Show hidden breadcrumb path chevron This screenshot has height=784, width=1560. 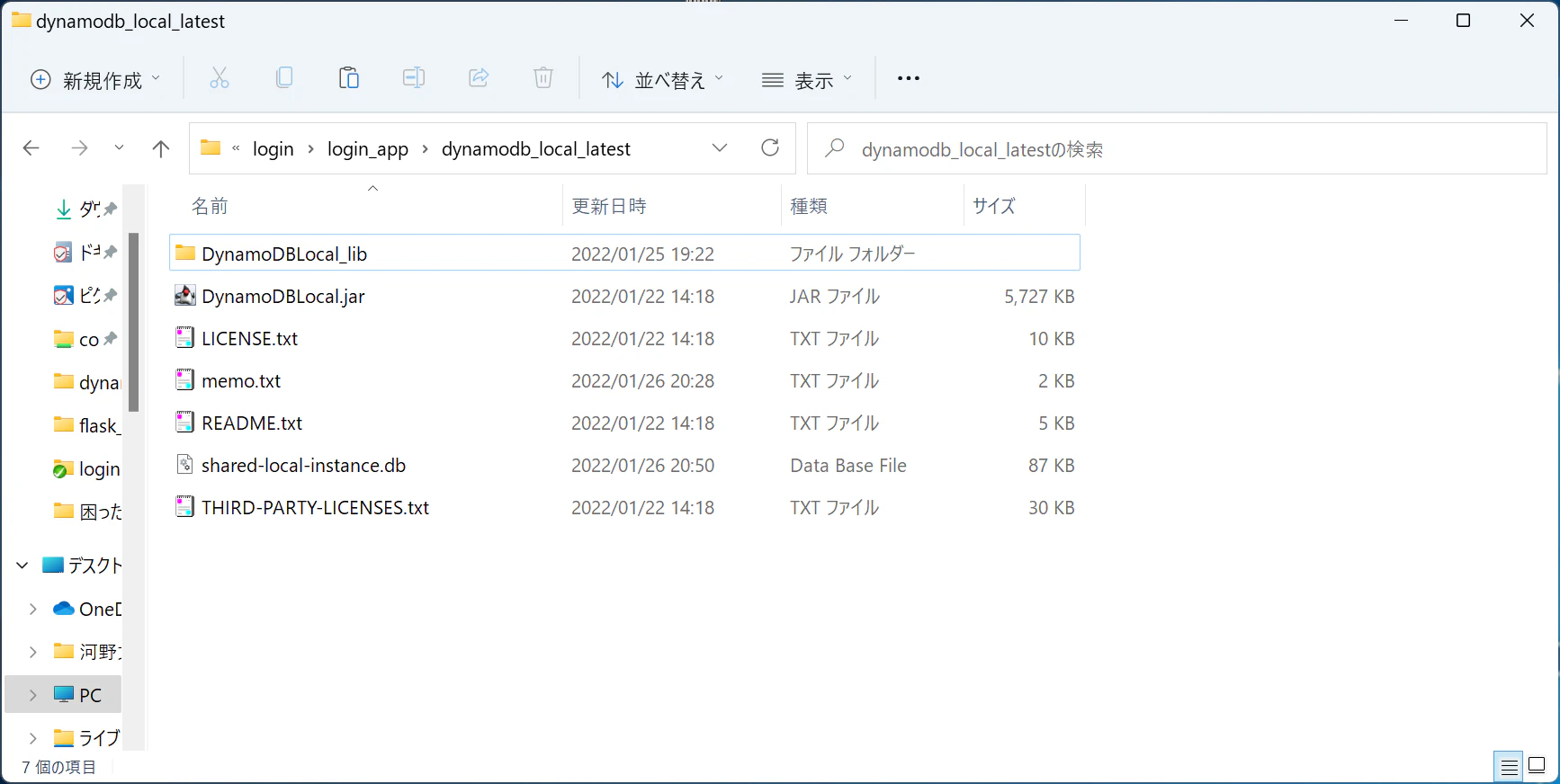coord(236,148)
